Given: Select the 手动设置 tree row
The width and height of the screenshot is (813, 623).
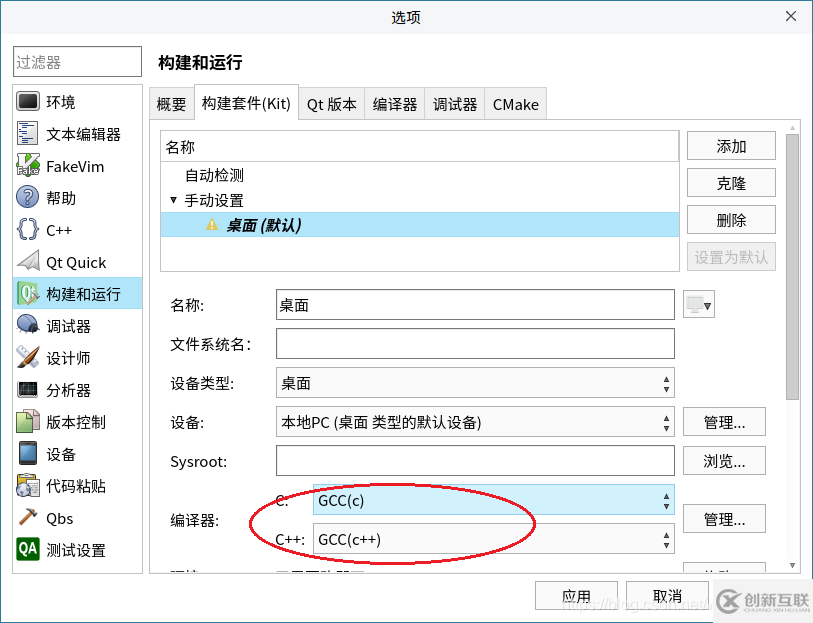Looking at the screenshot, I should coord(419,200).
